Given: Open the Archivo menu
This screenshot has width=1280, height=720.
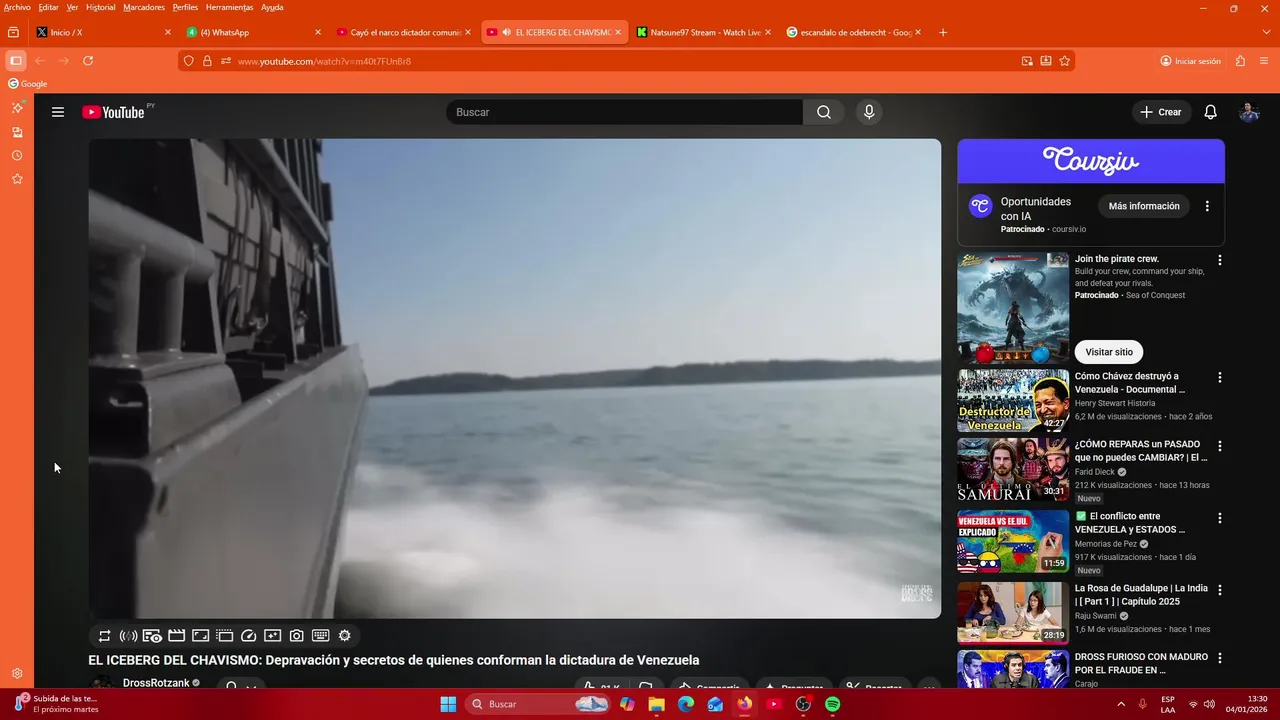Looking at the screenshot, I should [x=17, y=7].
